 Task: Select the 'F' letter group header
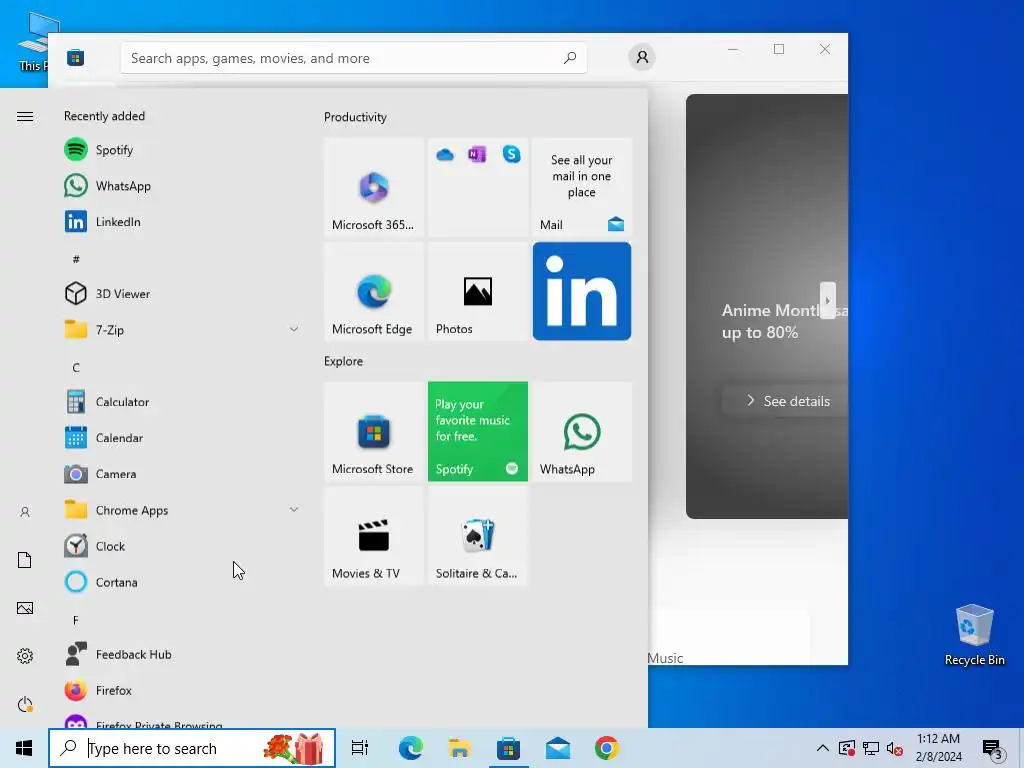click(x=76, y=620)
